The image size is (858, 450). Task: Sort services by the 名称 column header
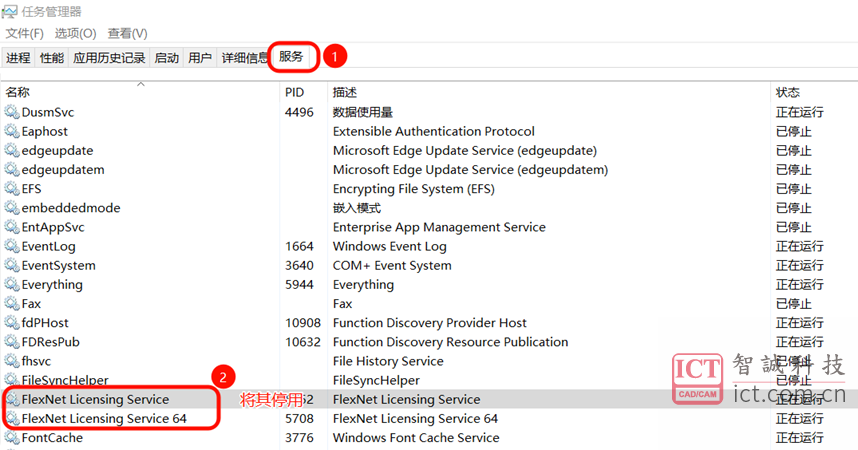pos(18,92)
